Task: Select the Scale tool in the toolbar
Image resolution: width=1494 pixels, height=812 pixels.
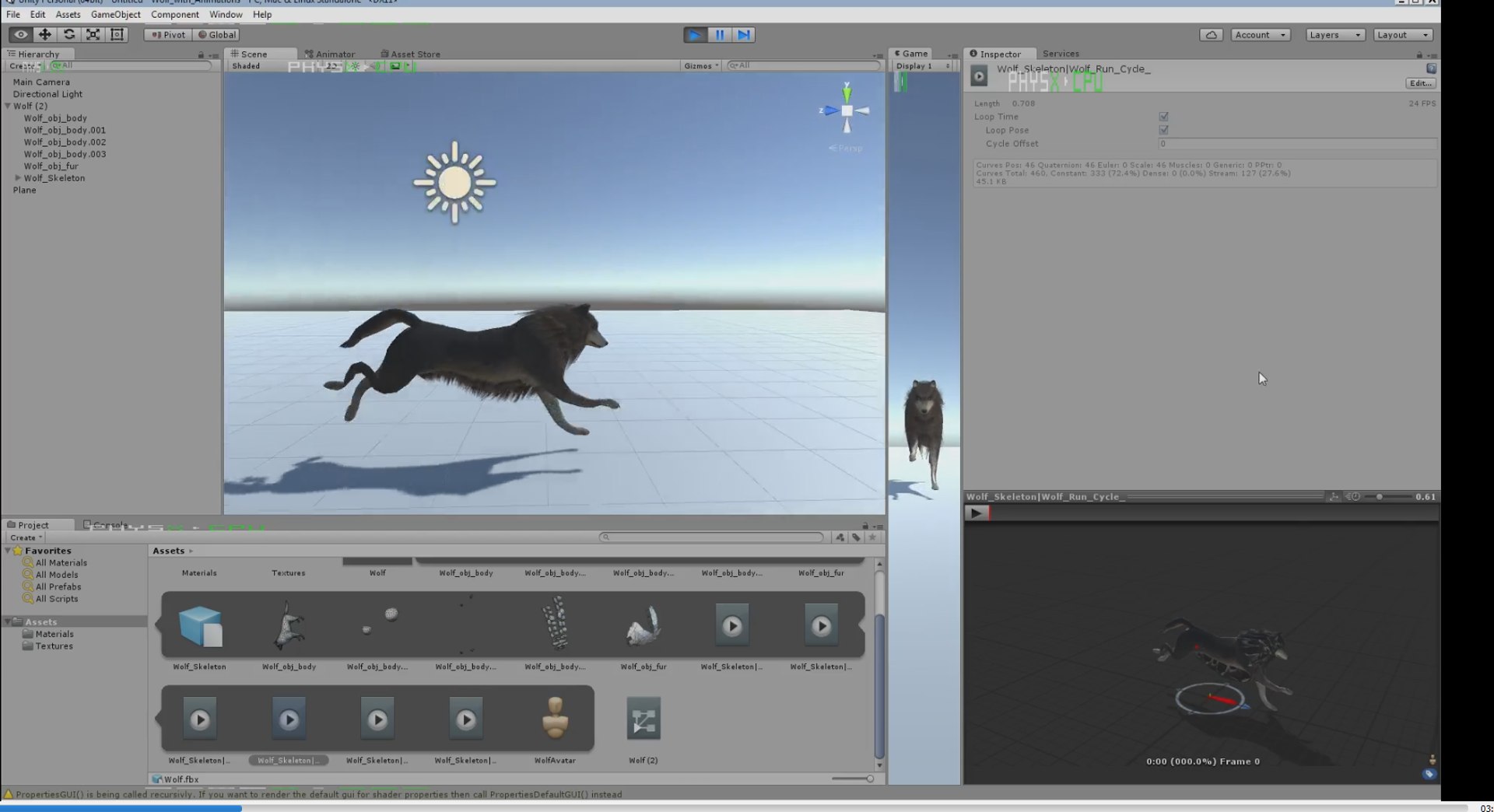Action: [93, 34]
